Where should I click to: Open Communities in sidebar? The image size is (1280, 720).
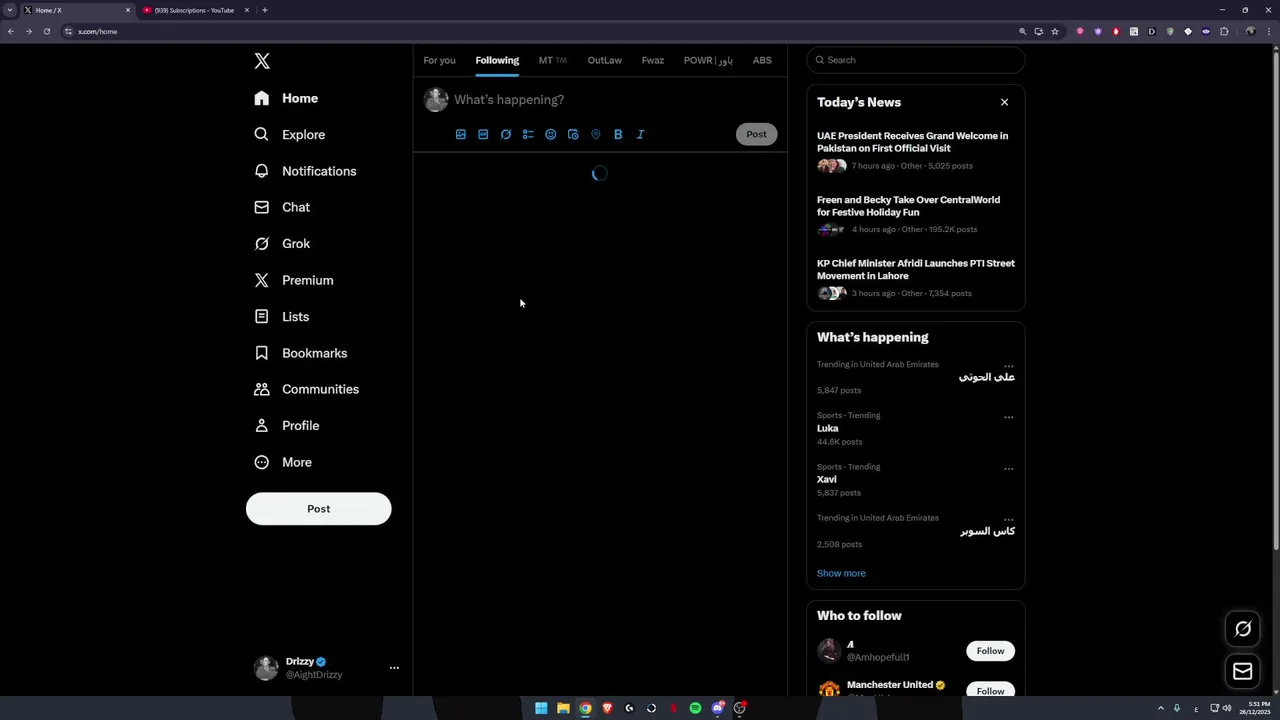pos(306,389)
